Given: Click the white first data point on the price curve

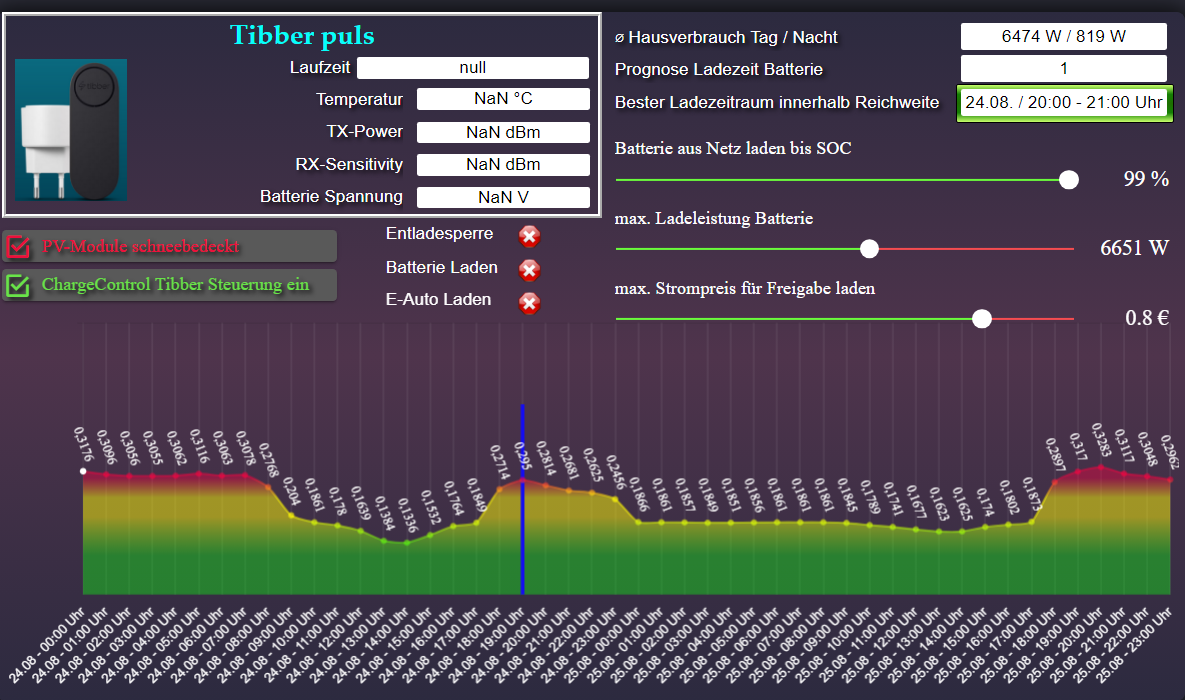Looking at the screenshot, I should (83, 472).
